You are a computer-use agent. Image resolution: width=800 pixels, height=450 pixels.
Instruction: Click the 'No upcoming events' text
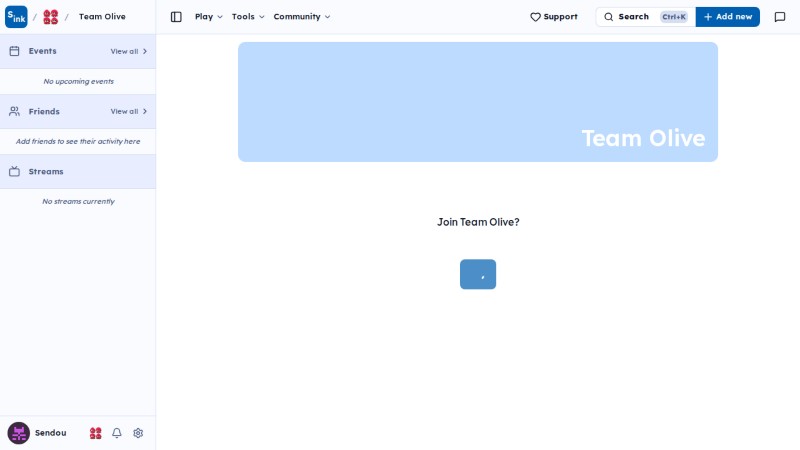point(79,81)
